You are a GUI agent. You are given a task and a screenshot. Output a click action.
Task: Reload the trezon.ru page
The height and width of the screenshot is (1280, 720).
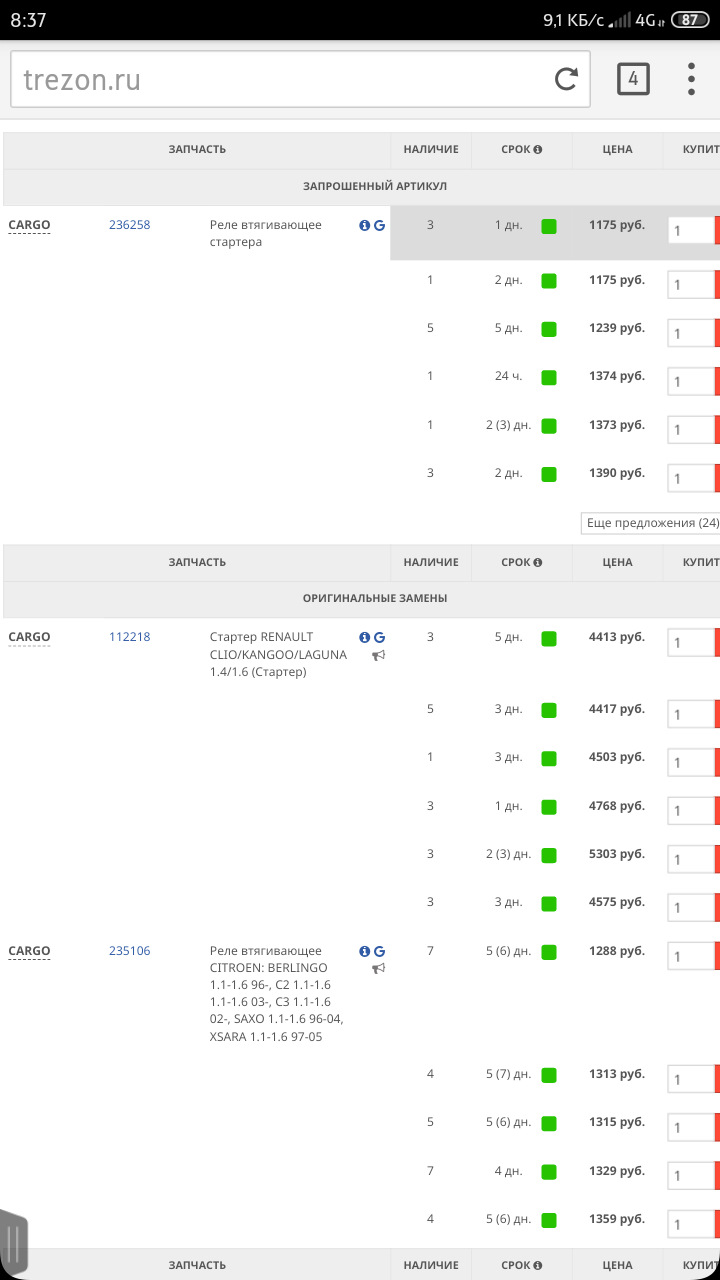(566, 79)
